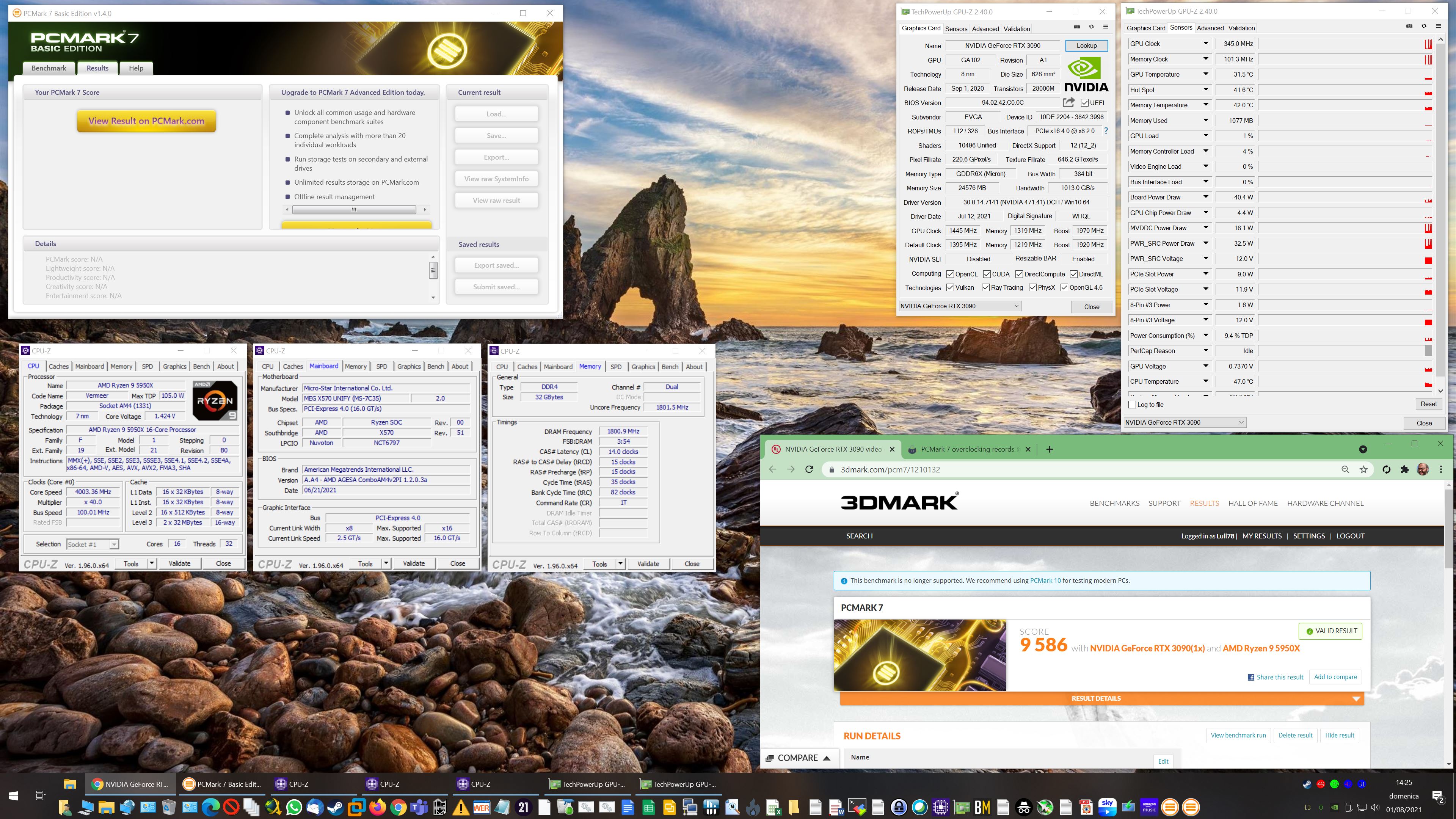Screen dimensions: 1456x819
Task: Open Amazon Music from the taskbar
Action: click(x=1149, y=807)
